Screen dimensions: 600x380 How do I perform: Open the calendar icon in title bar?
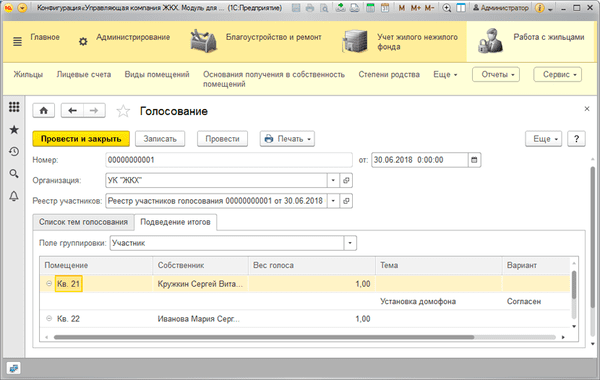pyautogui.click(x=385, y=8)
